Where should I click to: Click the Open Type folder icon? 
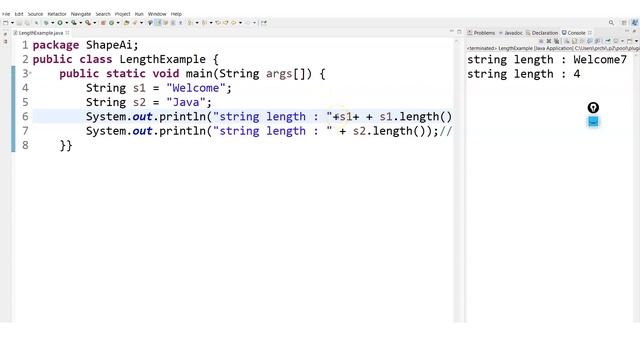(x=126, y=23)
